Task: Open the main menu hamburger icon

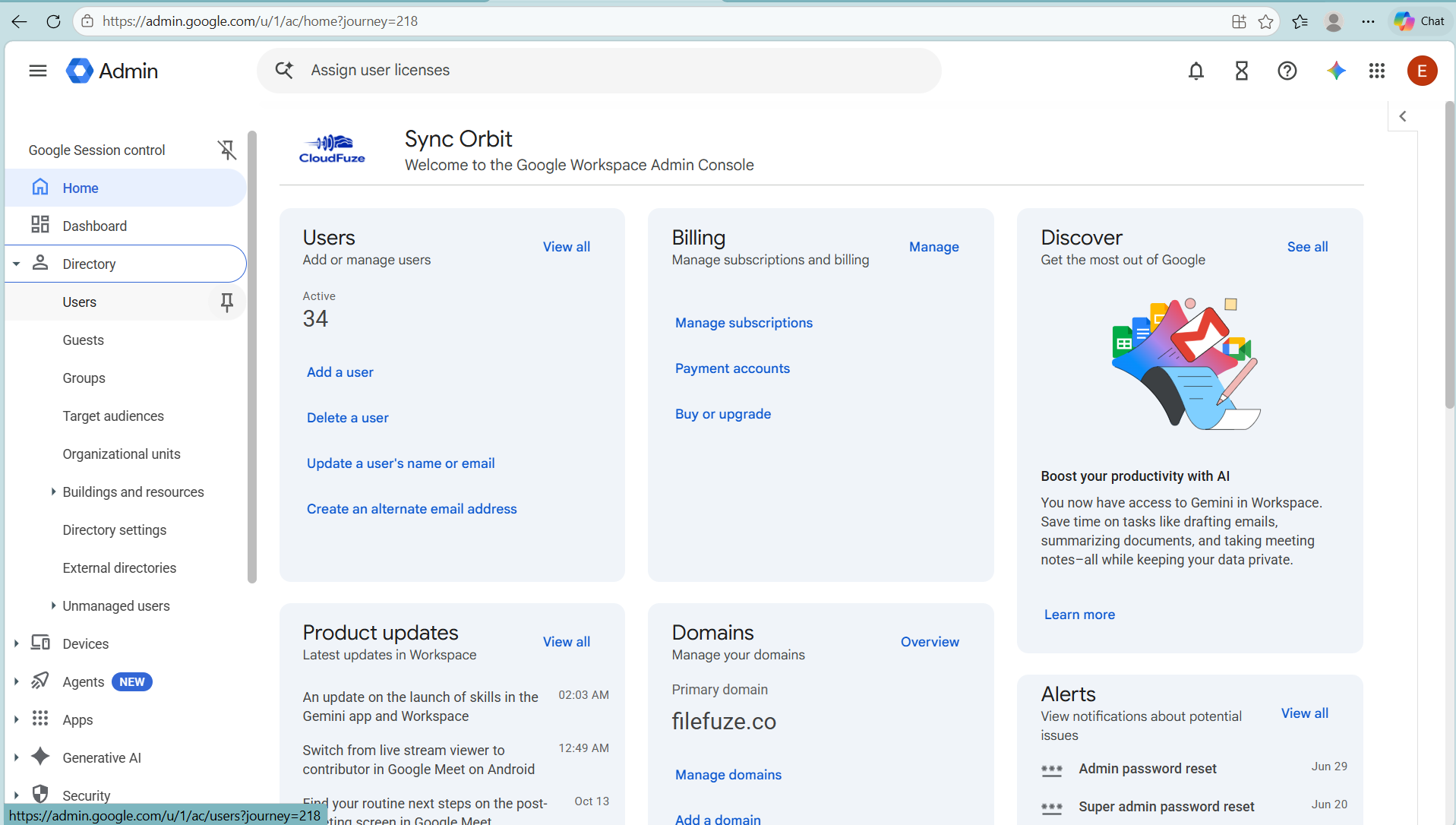Action: (38, 71)
